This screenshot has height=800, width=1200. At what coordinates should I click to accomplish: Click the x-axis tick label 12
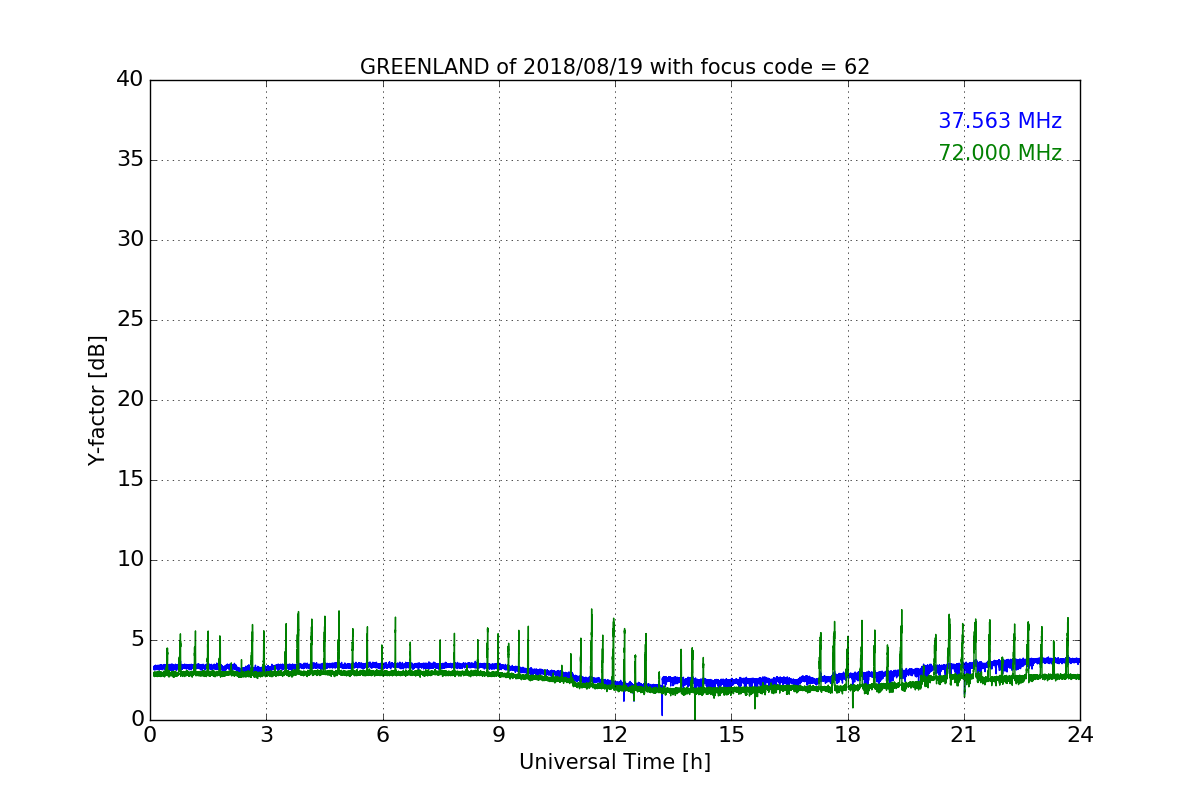pyautogui.click(x=615, y=735)
